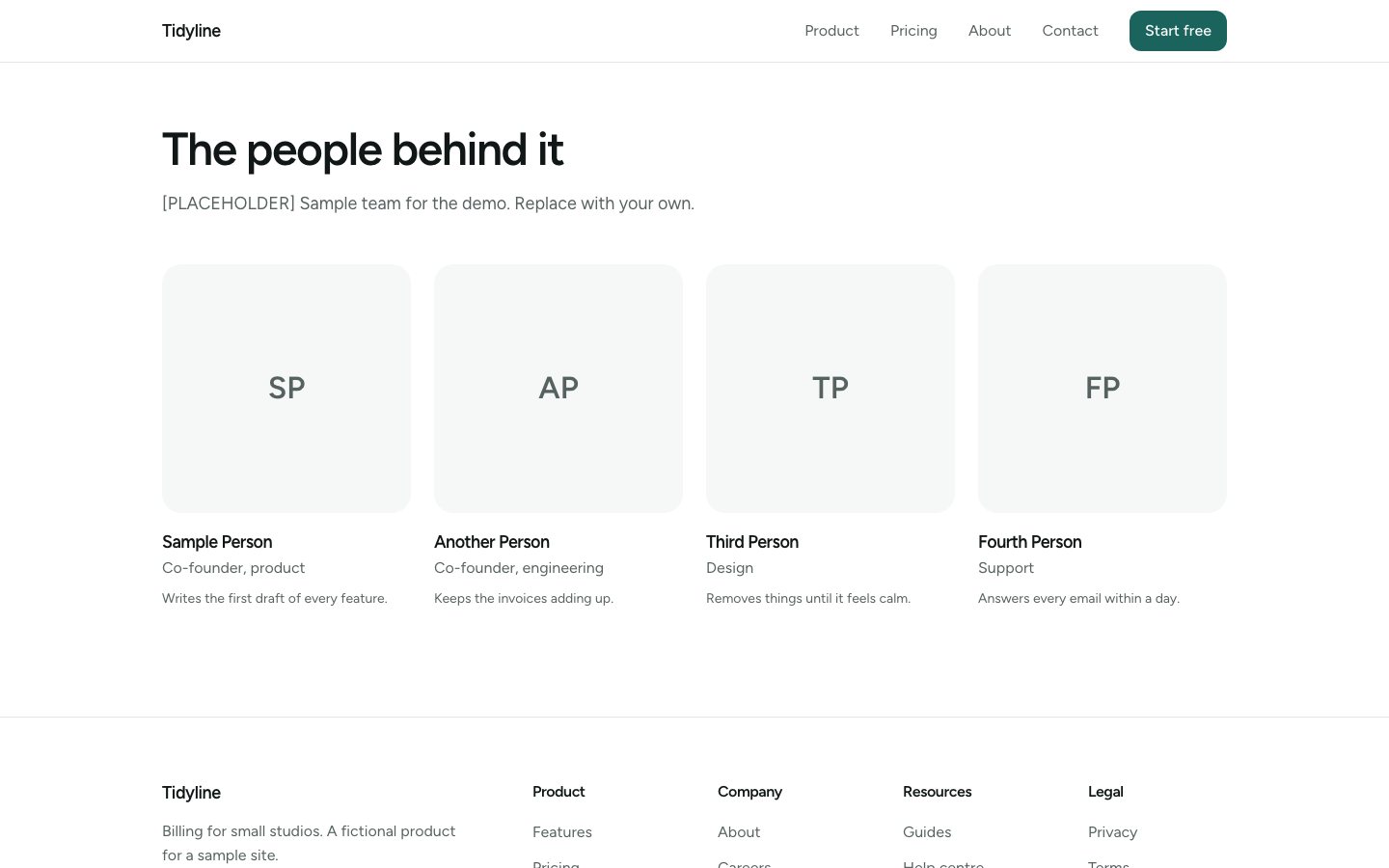
Task: Select the TP avatar card
Action: pos(831,389)
